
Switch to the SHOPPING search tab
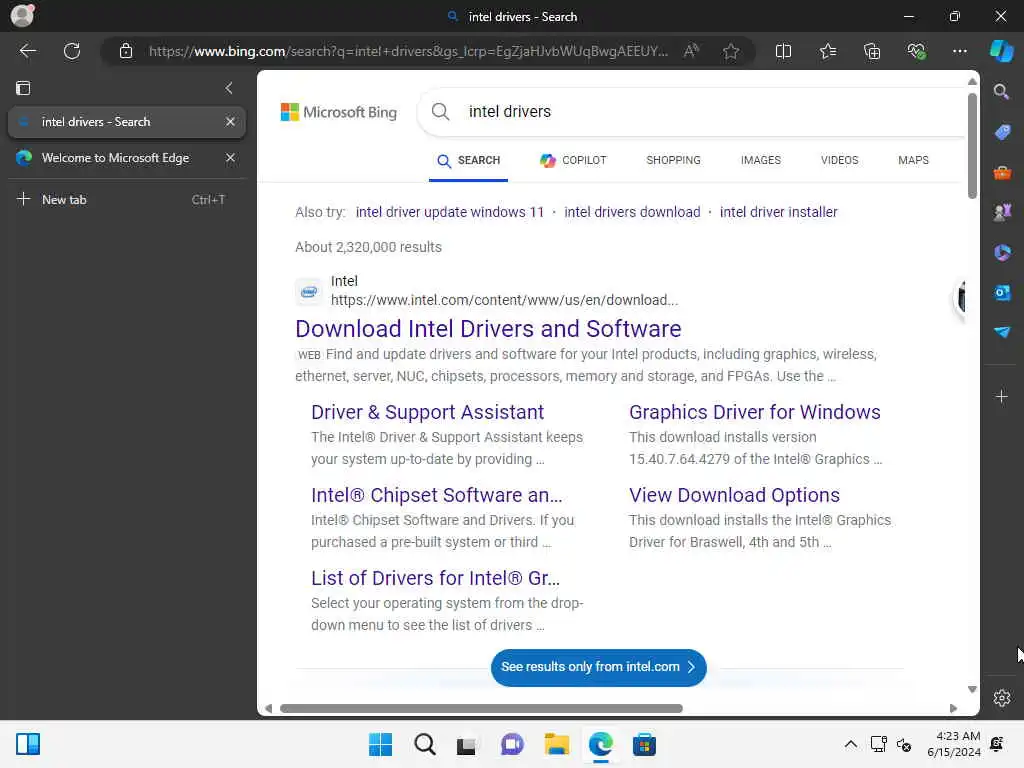673,160
